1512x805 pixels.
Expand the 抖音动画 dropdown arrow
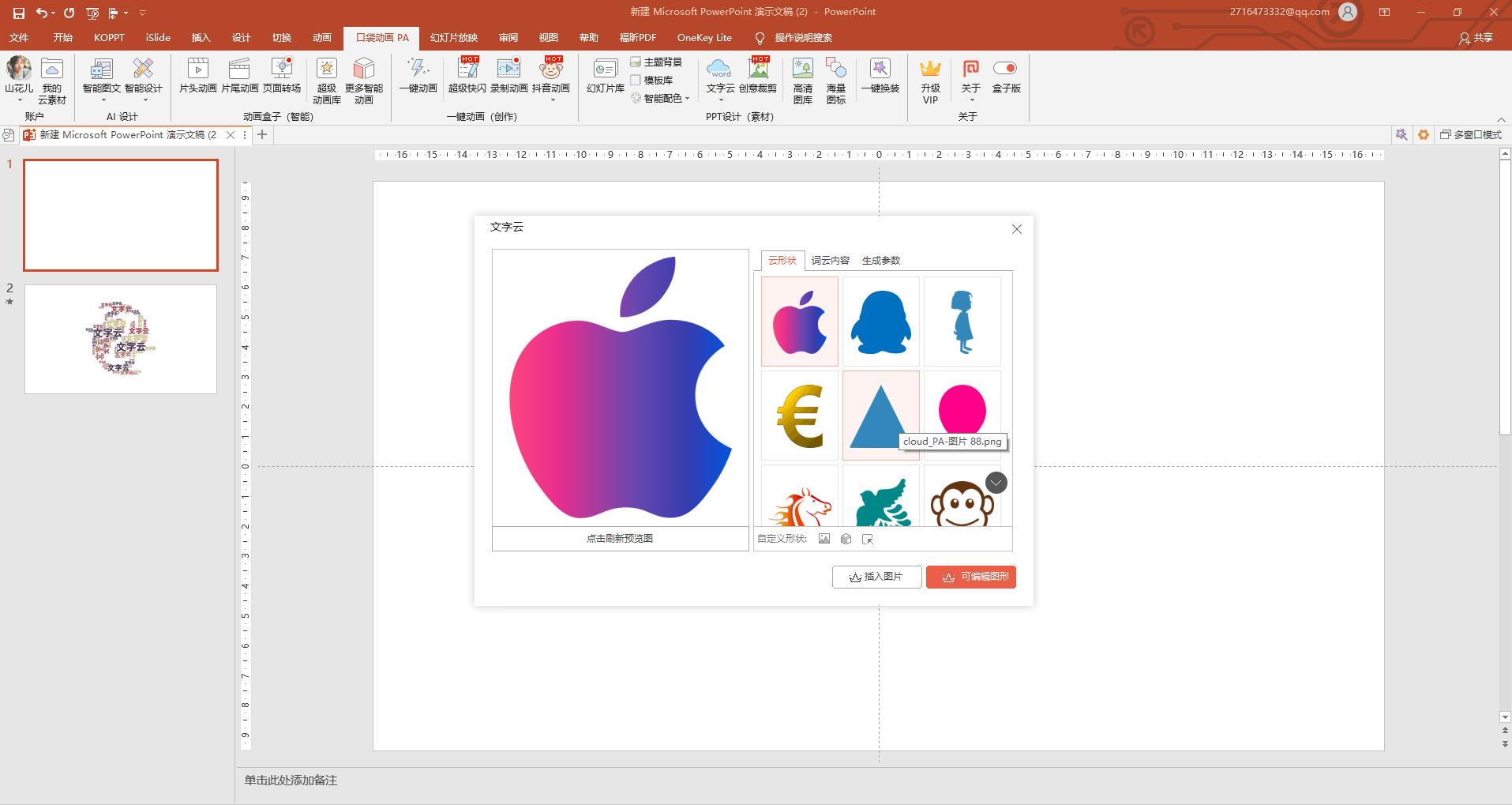[551, 100]
